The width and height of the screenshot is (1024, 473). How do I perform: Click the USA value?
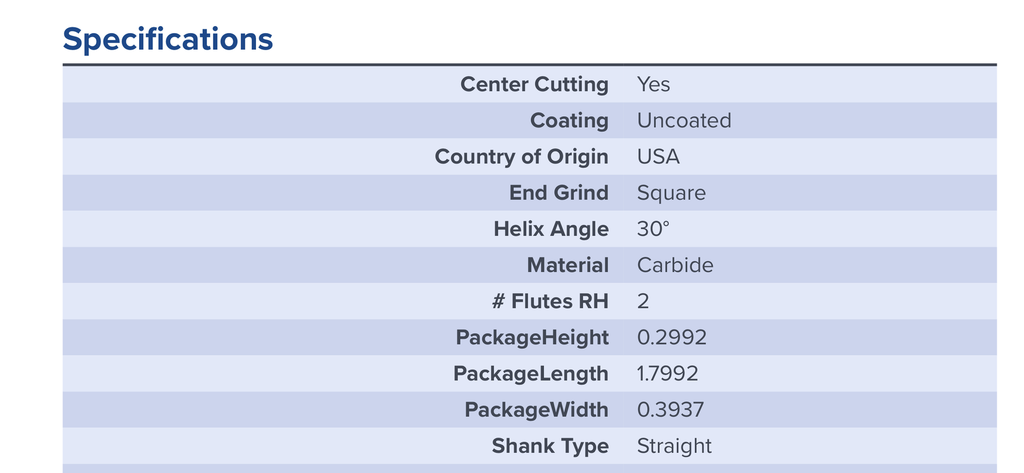coord(658,157)
